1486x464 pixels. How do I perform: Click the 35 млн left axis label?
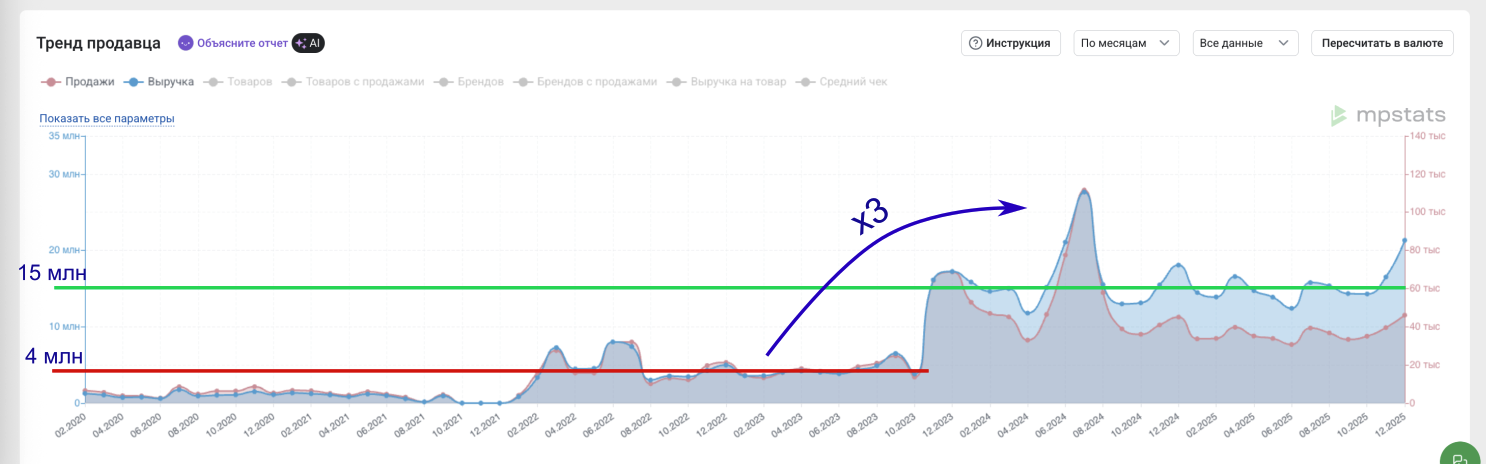pyautogui.click(x=64, y=135)
